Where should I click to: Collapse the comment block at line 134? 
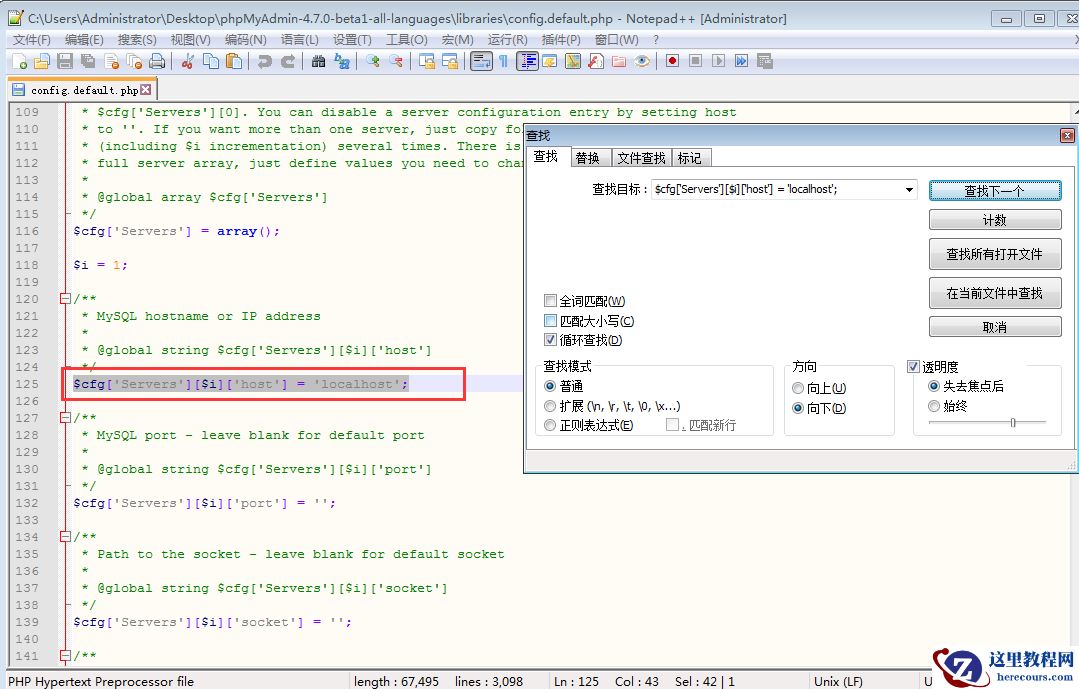[x=65, y=537]
